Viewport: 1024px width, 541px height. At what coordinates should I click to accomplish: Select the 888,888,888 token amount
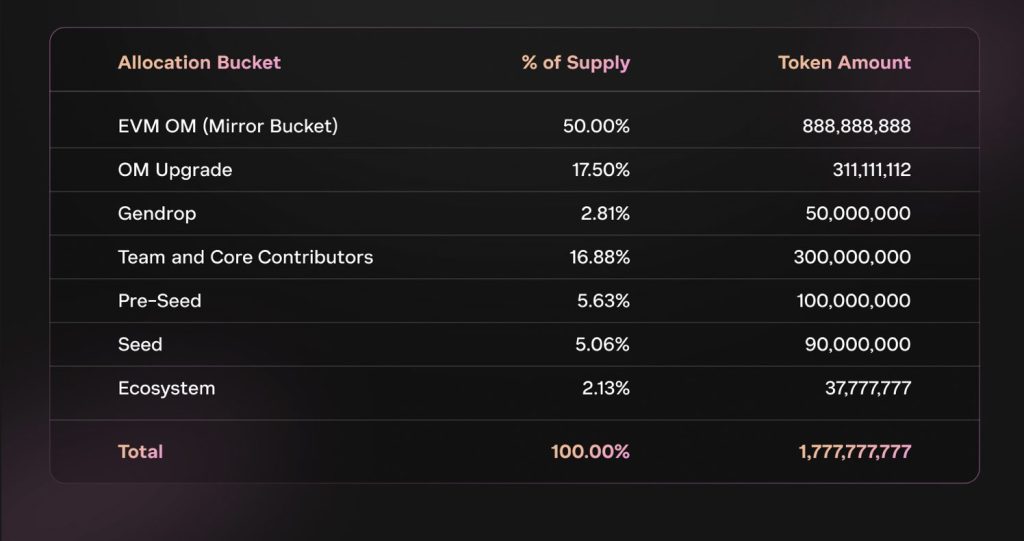[856, 127]
